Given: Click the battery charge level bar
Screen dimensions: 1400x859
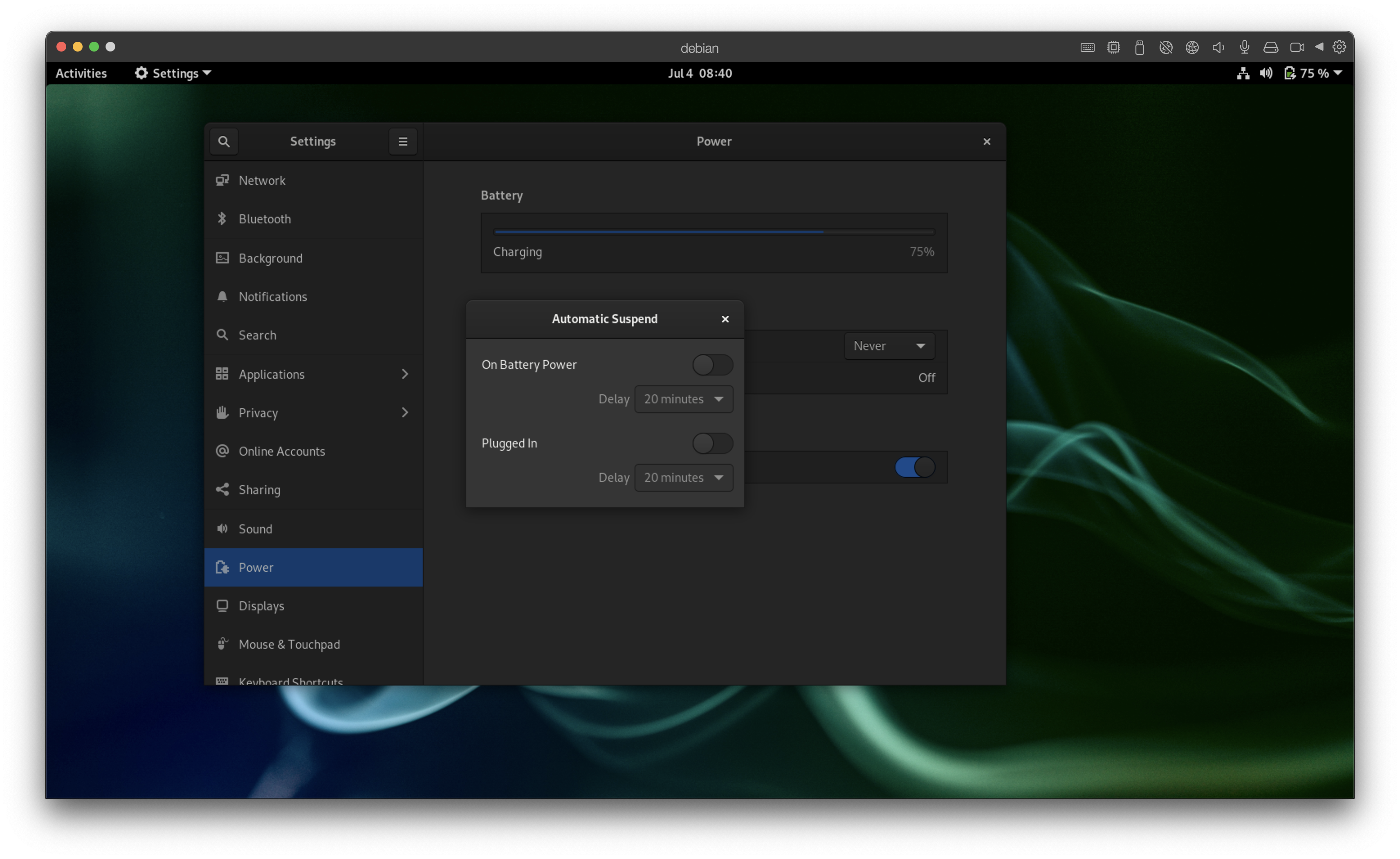Looking at the screenshot, I should (x=714, y=232).
